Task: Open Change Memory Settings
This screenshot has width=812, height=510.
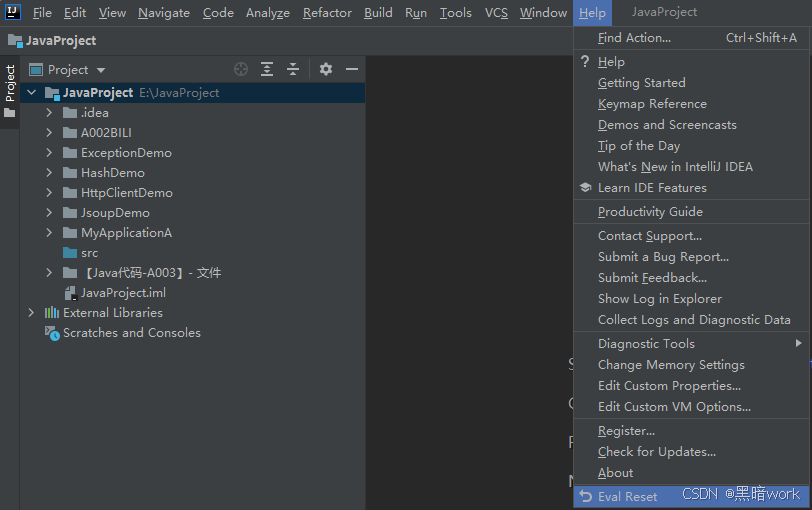Action: click(x=691, y=365)
